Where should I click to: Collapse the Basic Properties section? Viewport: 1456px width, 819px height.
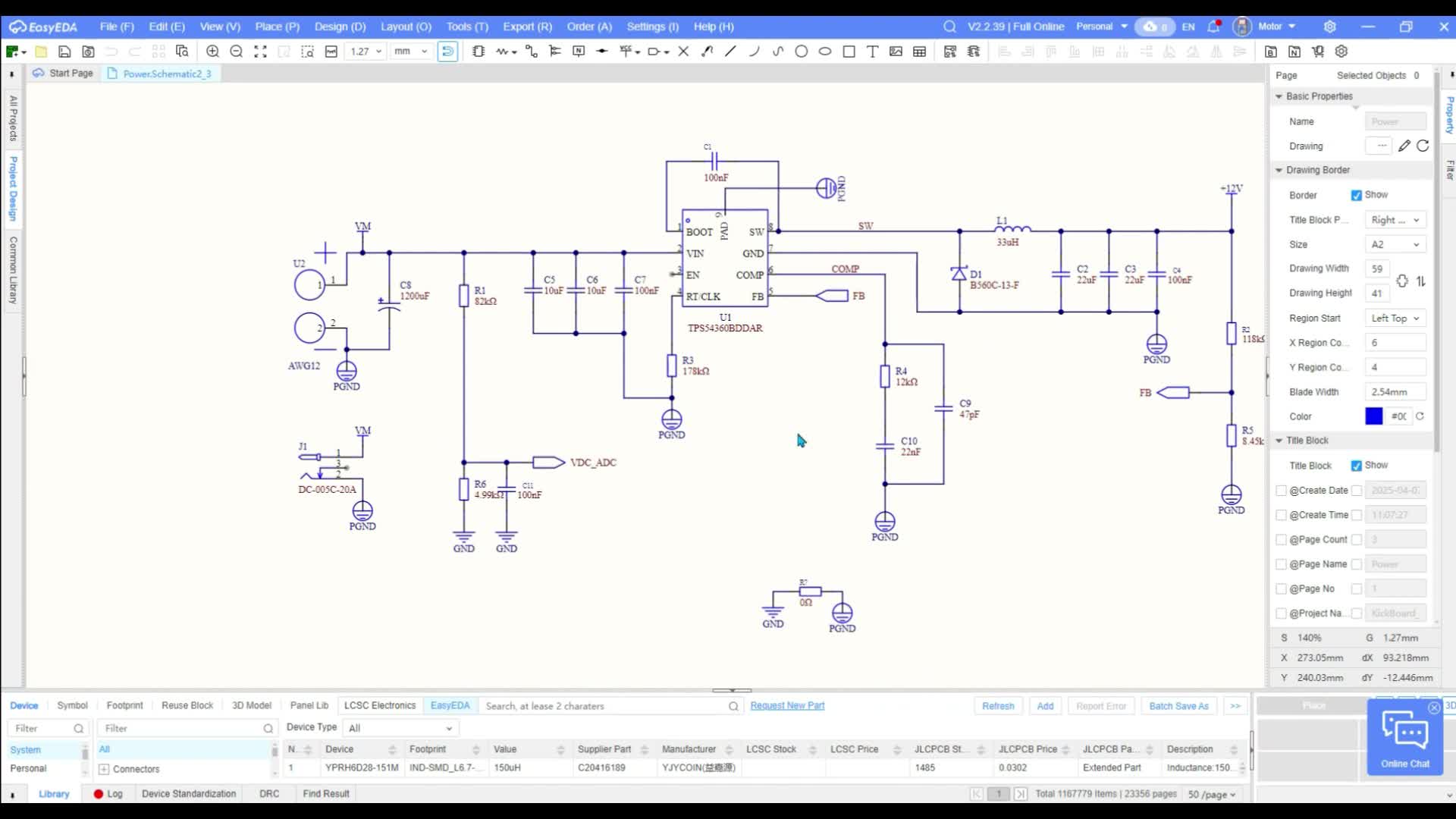[1279, 96]
